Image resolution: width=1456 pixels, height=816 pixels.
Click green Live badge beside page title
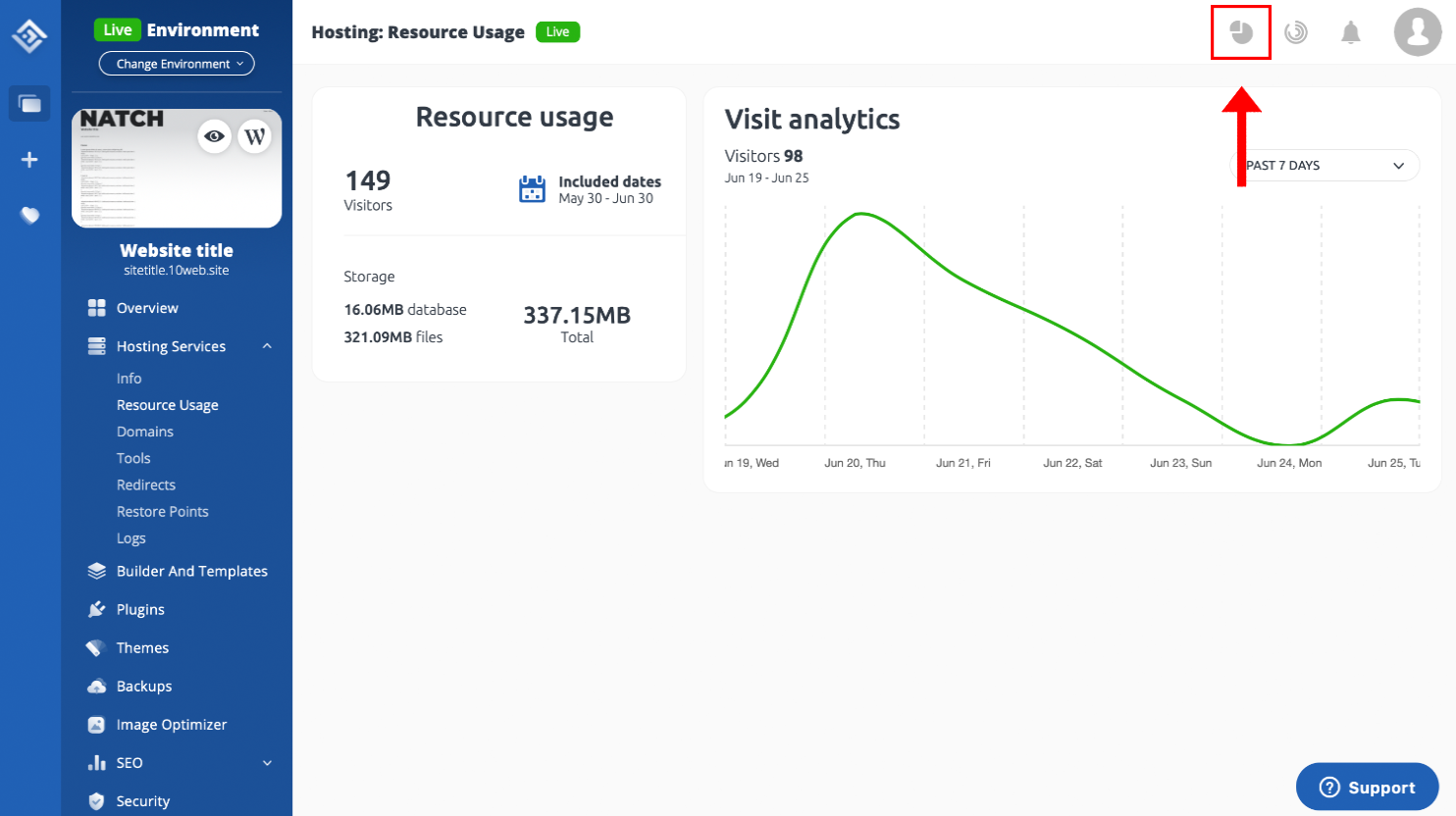pos(558,32)
